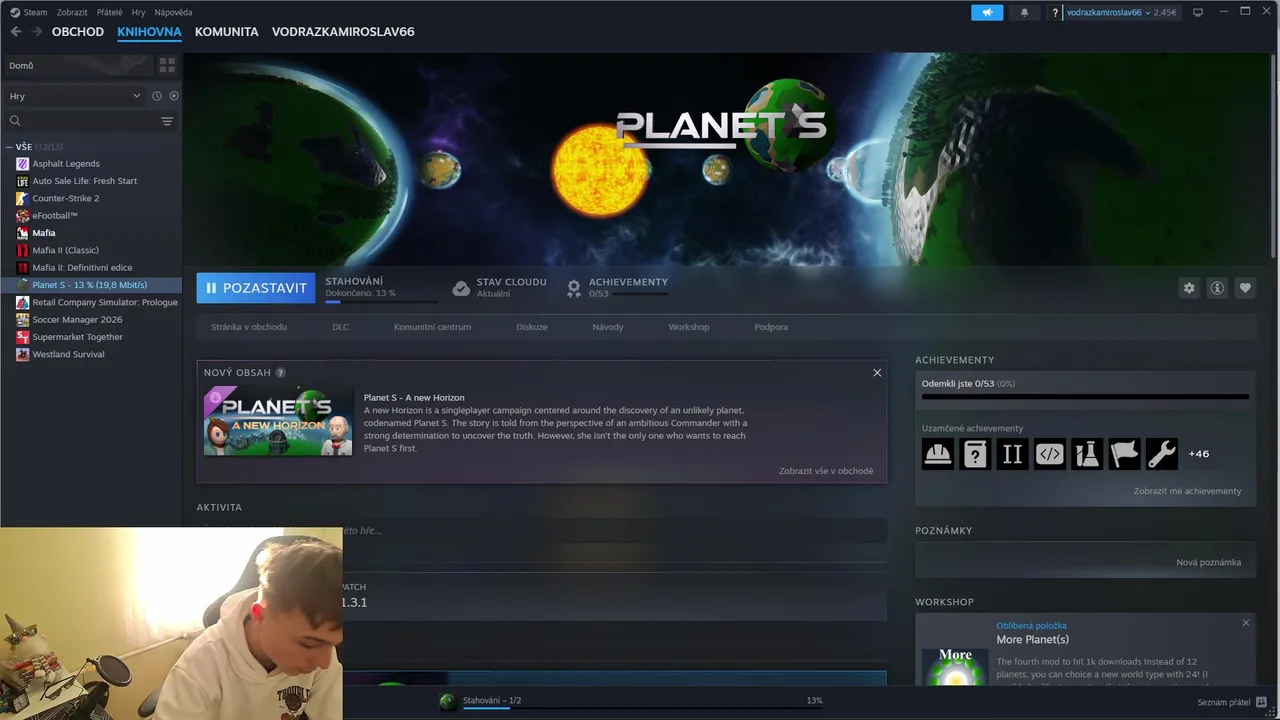Open the Hry category dropdown
This screenshot has height=720, width=1280.
[75, 96]
